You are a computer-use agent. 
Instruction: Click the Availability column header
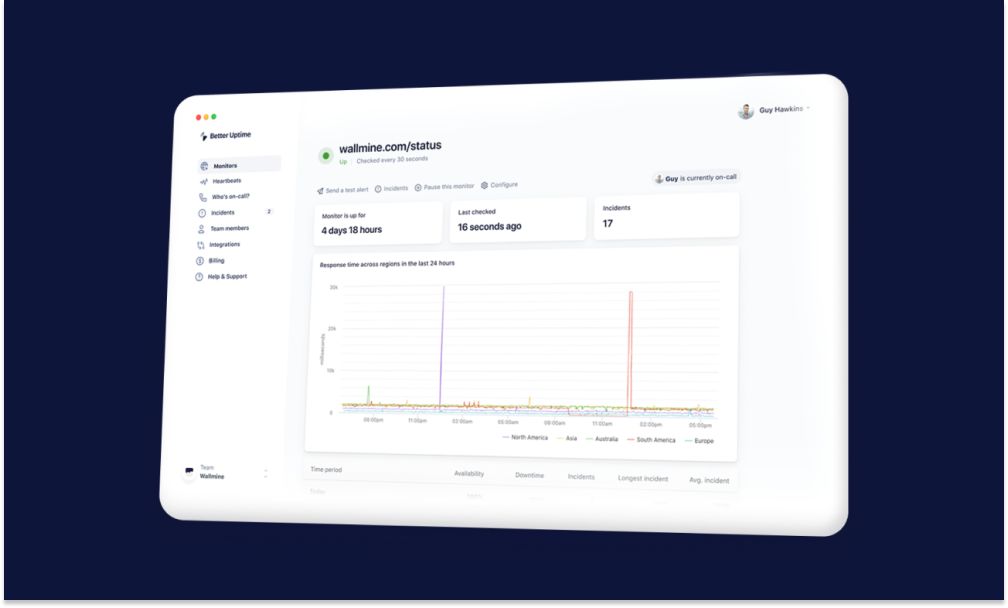(469, 474)
